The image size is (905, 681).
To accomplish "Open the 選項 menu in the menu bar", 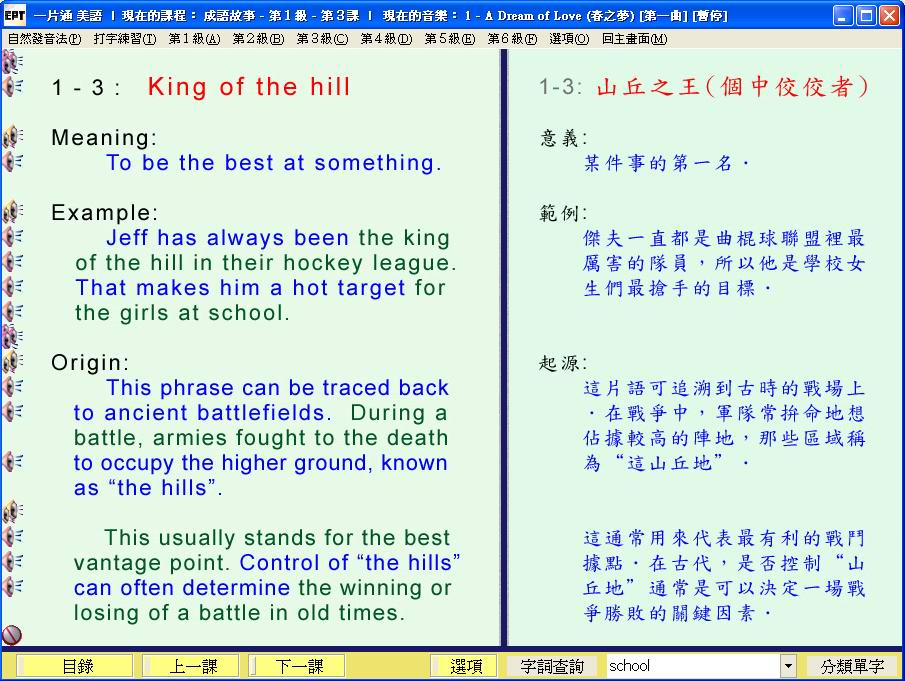I will pos(569,39).
